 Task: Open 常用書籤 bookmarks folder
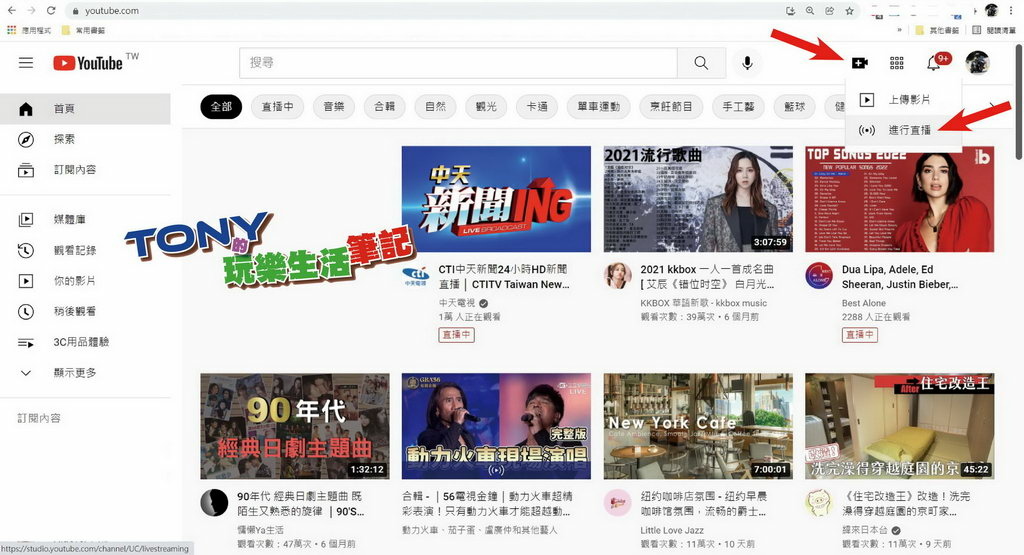pos(83,30)
